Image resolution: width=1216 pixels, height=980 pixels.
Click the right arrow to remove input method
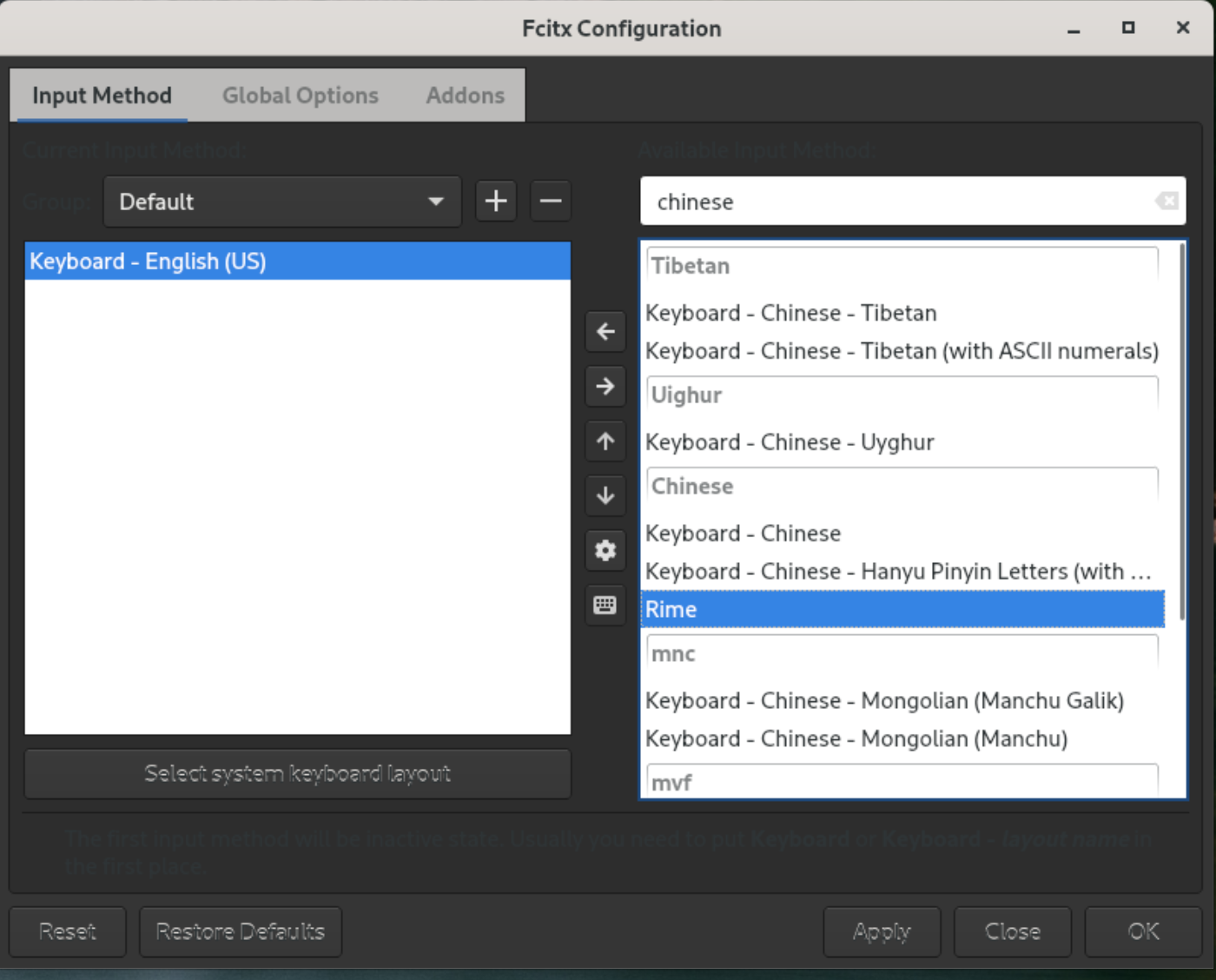click(x=605, y=387)
